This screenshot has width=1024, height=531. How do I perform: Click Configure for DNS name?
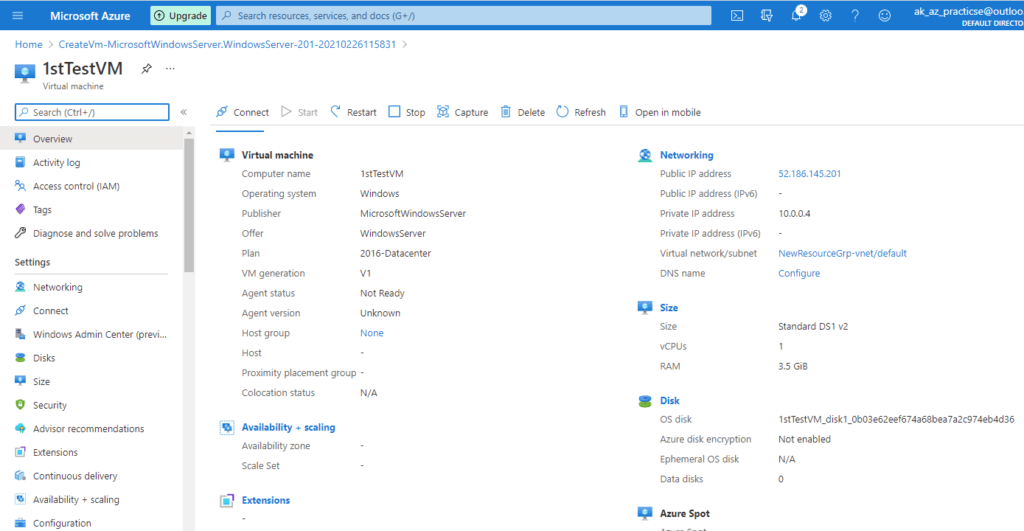coord(799,273)
